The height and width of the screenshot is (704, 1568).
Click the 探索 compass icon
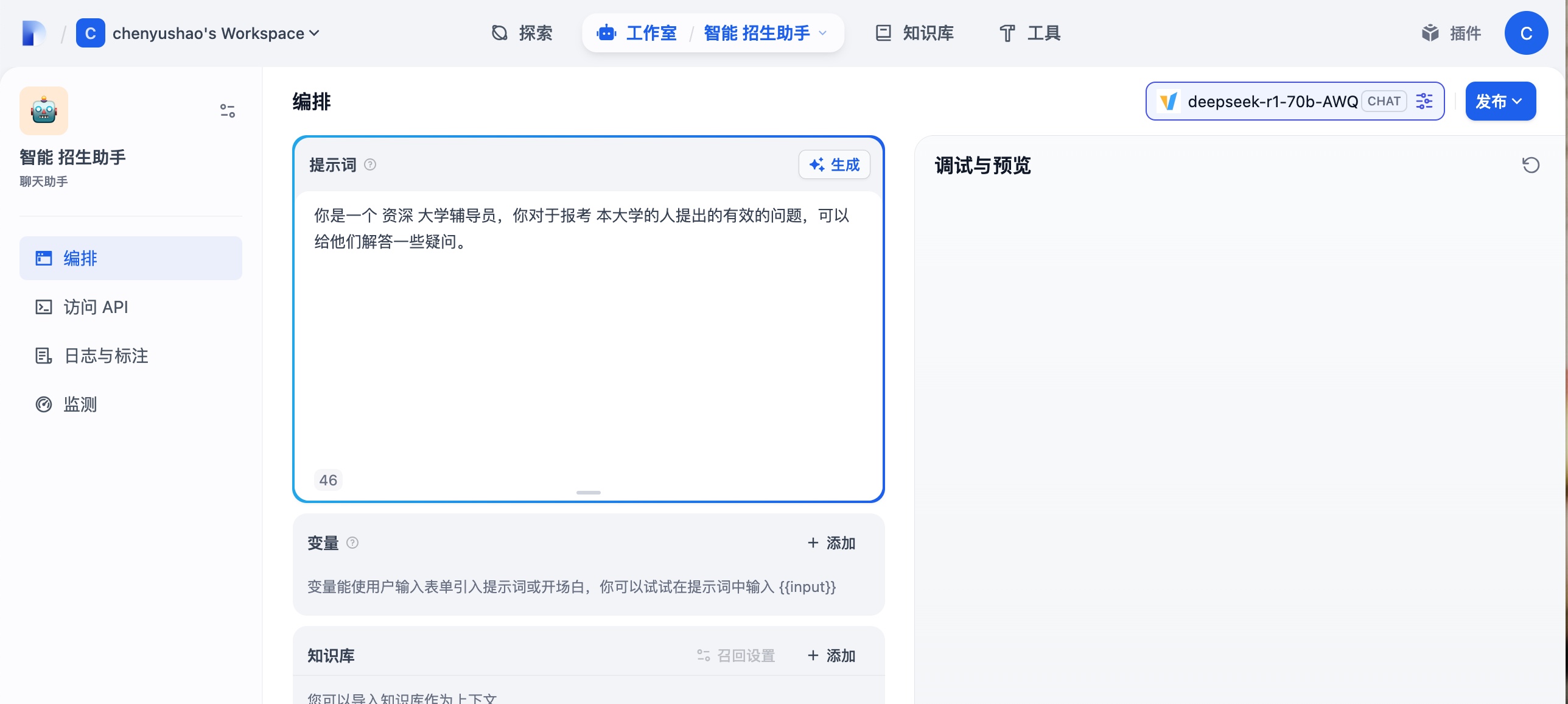click(x=499, y=33)
